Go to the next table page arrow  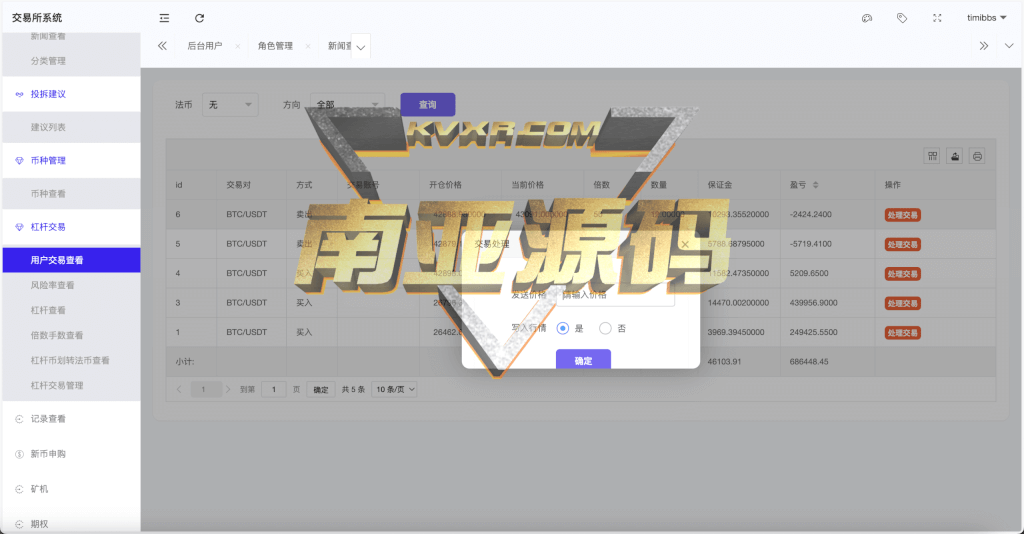pyautogui.click(x=228, y=389)
